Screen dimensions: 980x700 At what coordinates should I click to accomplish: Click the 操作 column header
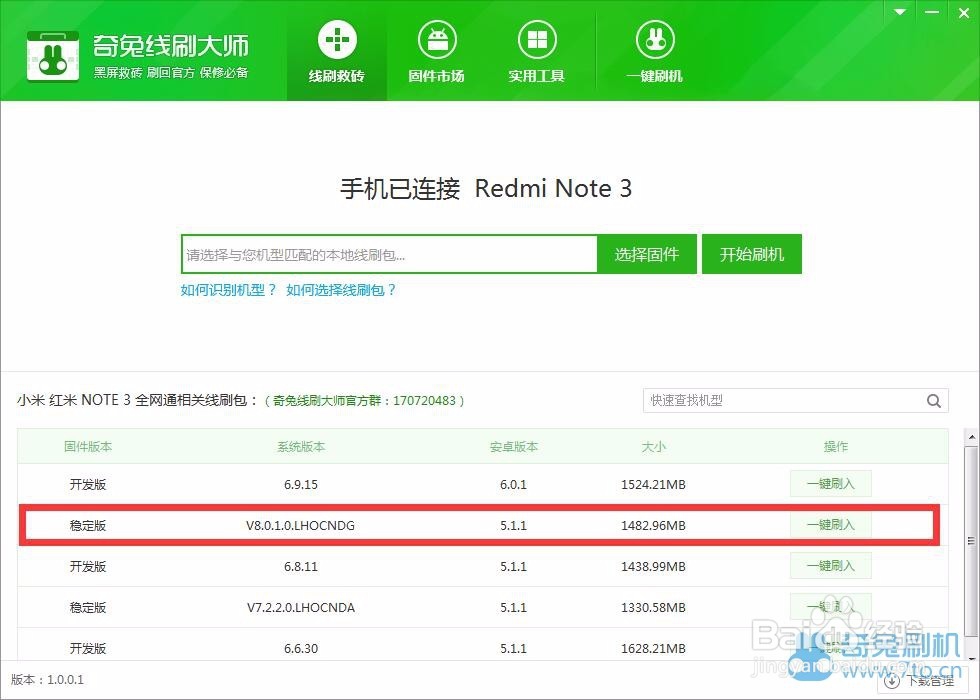pos(836,447)
